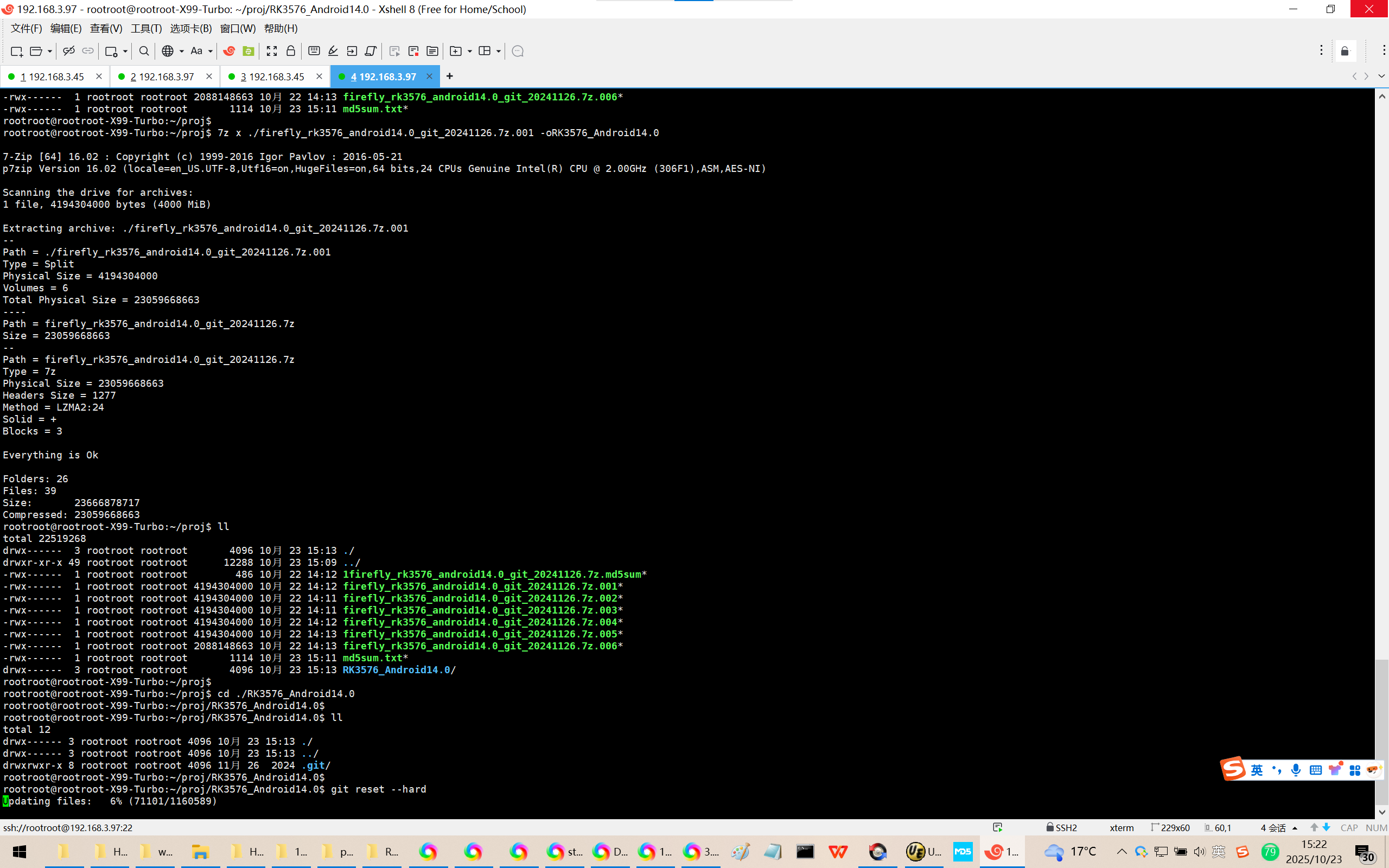This screenshot has height=868, width=1389.
Task: Toggle Sogou input English/Chinese mode
Action: (1257, 770)
